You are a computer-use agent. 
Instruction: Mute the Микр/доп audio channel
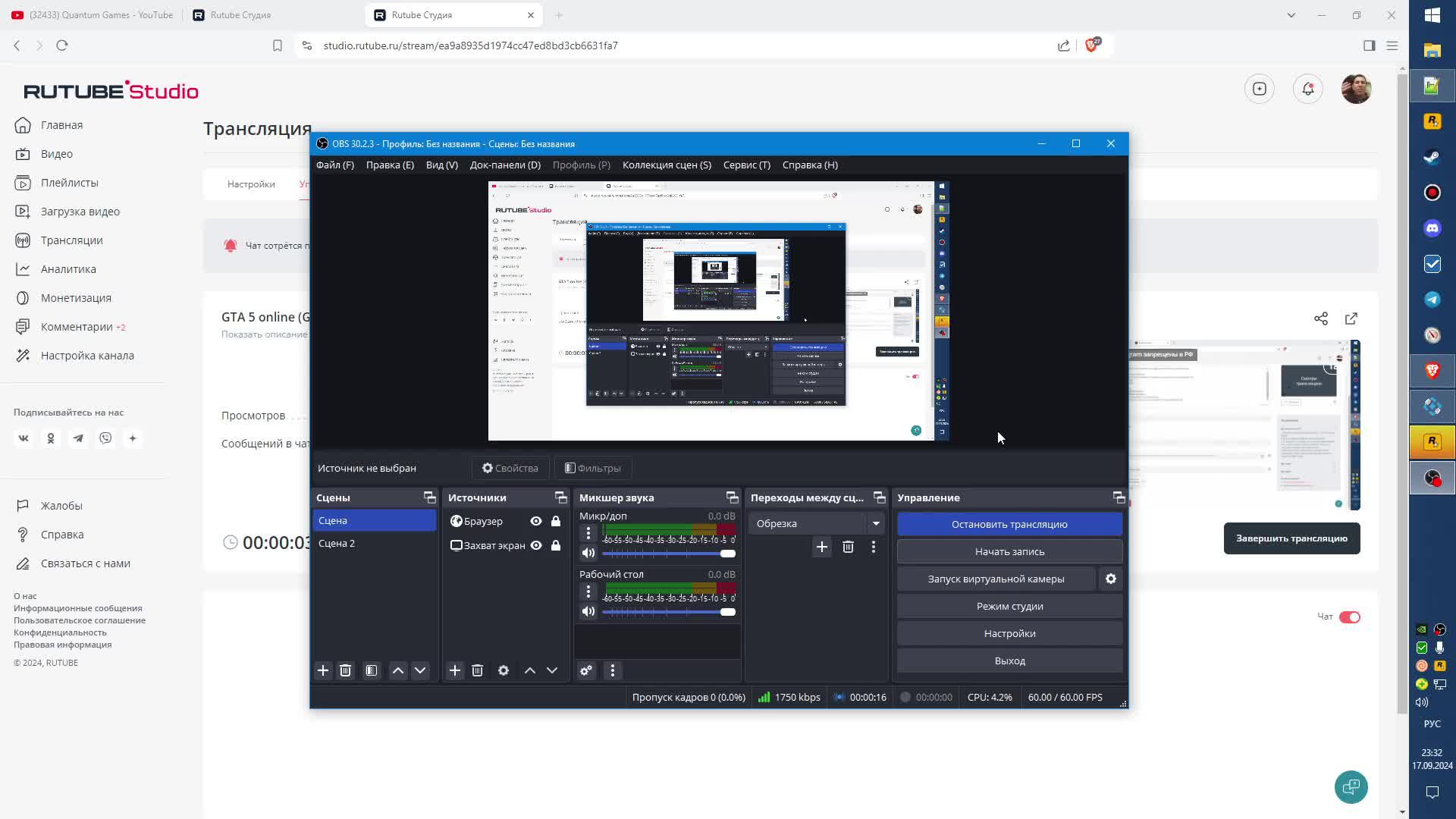588,553
